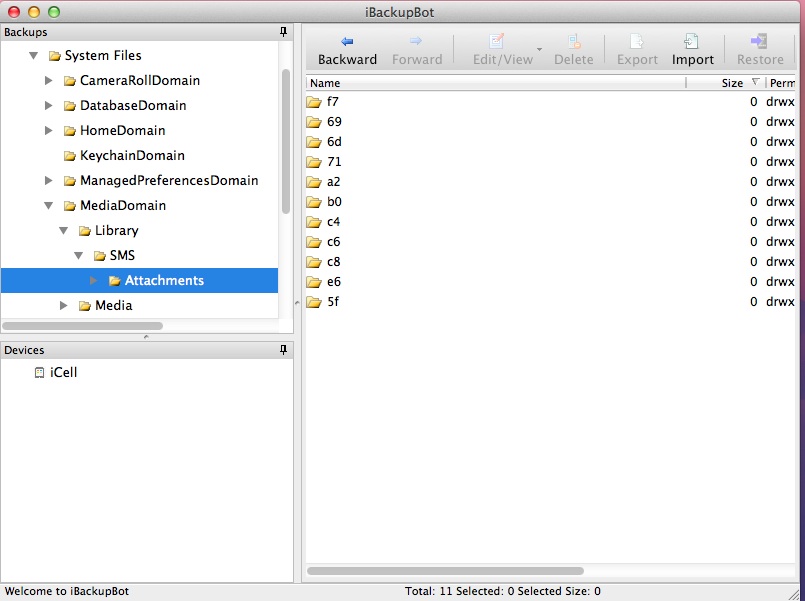Collapse the SMS folder node
805x601 pixels.
[79, 256]
